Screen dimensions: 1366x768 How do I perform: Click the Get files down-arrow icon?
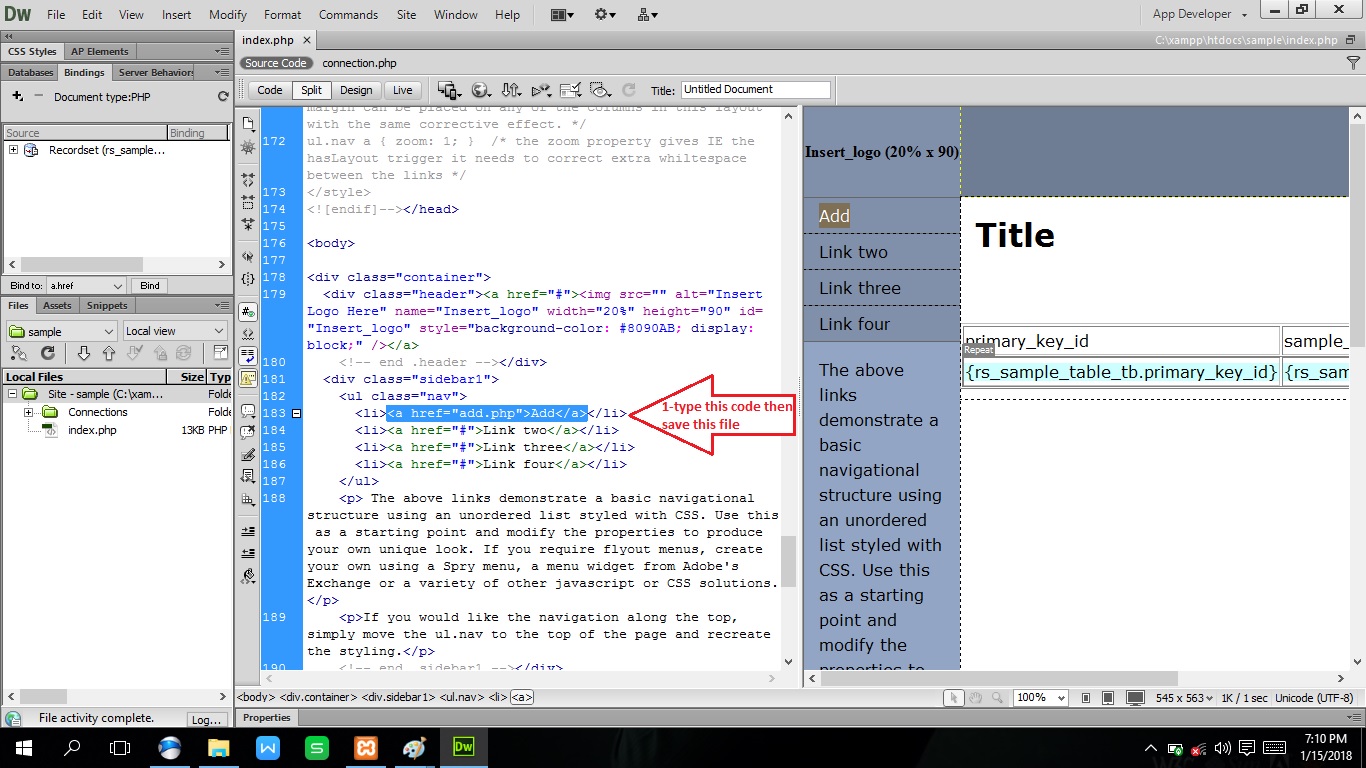tap(84, 353)
